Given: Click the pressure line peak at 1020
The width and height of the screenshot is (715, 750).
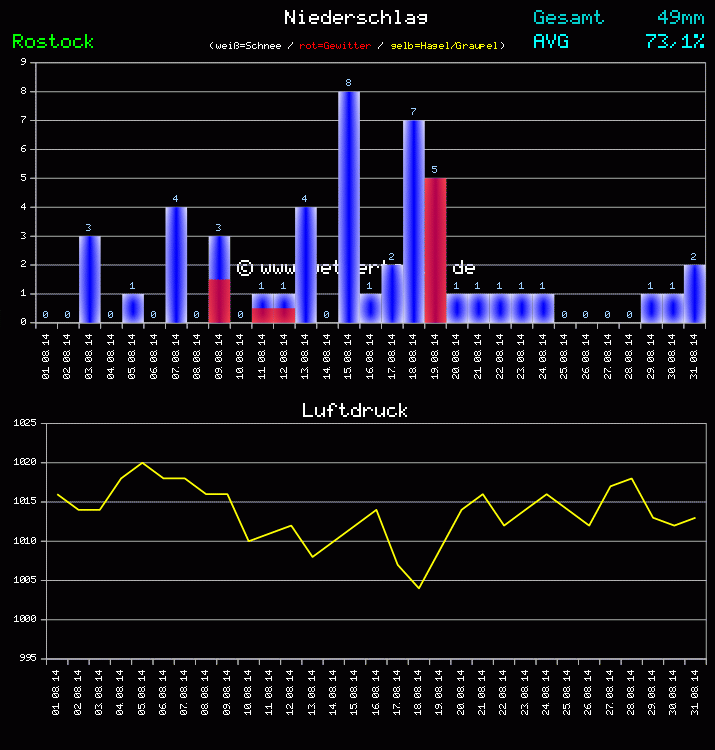Looking at the screenshot, I should click(x=143, y=463).
